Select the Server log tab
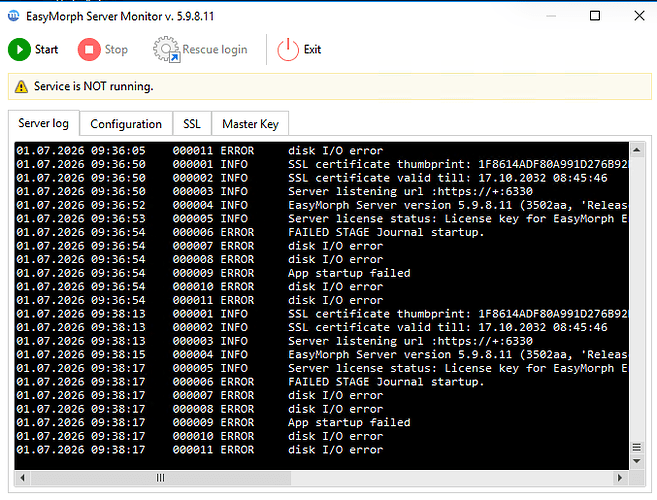The width and height of the screenshot is (657, 500). tap(44, 123)
